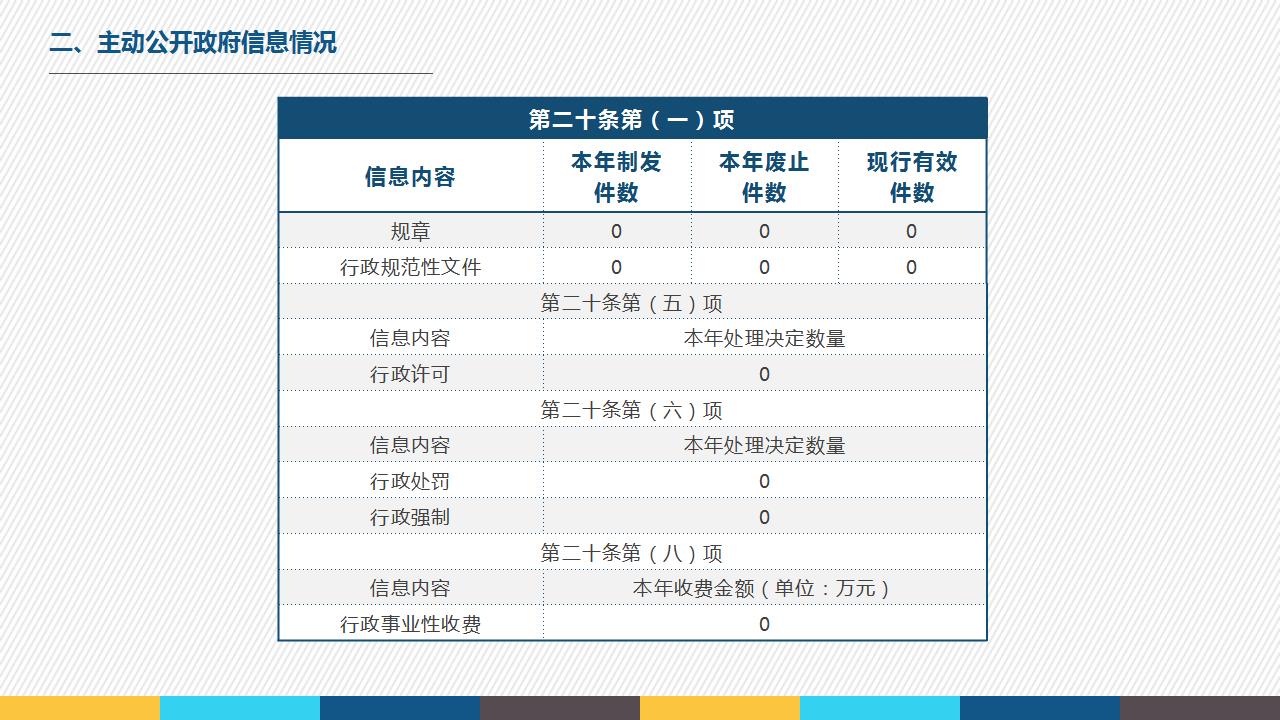Image resolution: width=1280 pixels, height=720 pixels.
Task: Click 规章 row's 本年制发件数 value 0
Action: point(616,231)
